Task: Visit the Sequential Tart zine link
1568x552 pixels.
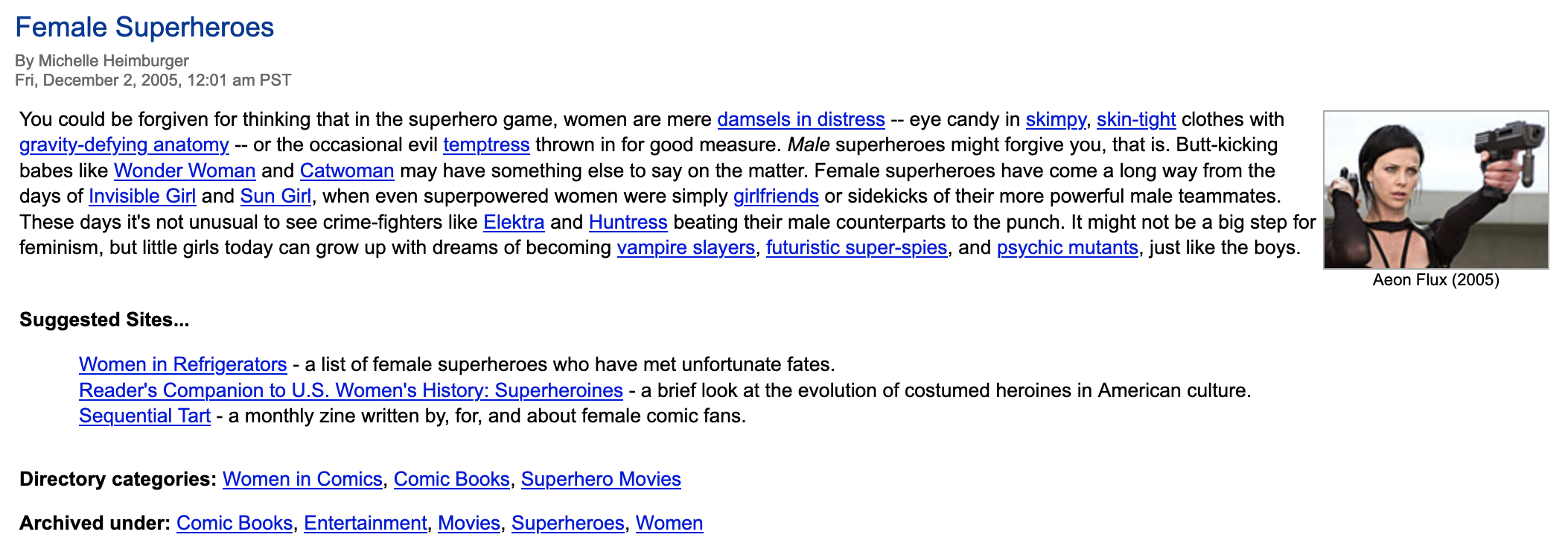Action: (x=144, y=416)
